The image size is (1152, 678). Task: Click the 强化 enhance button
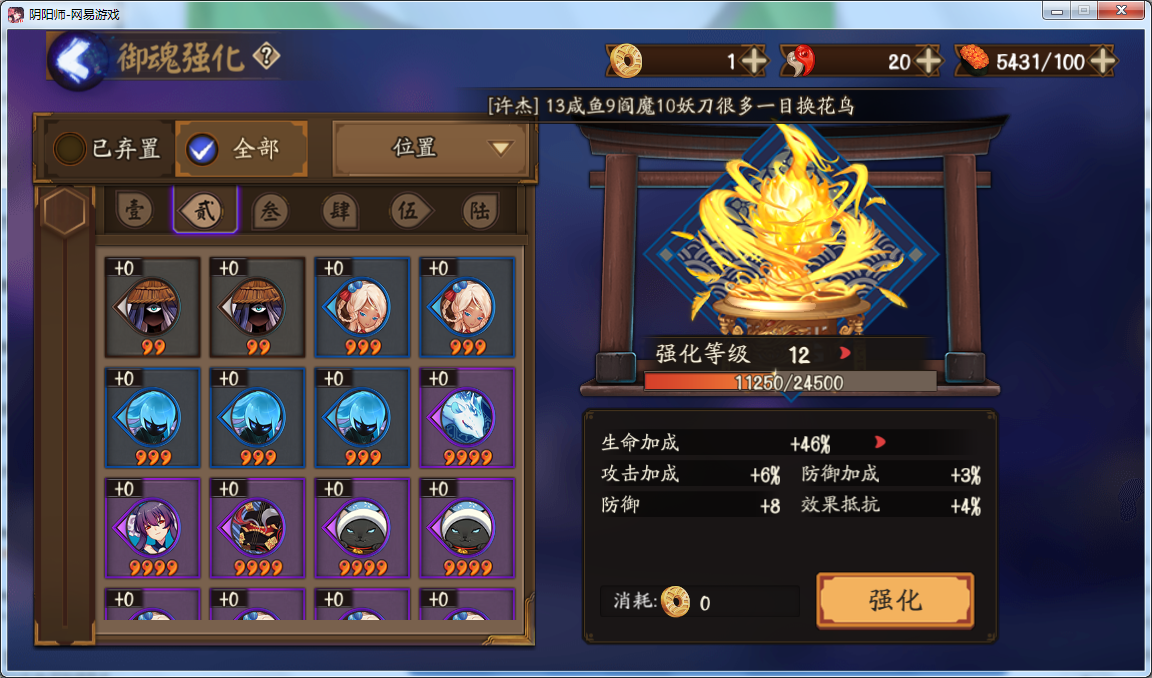point(895,601)
